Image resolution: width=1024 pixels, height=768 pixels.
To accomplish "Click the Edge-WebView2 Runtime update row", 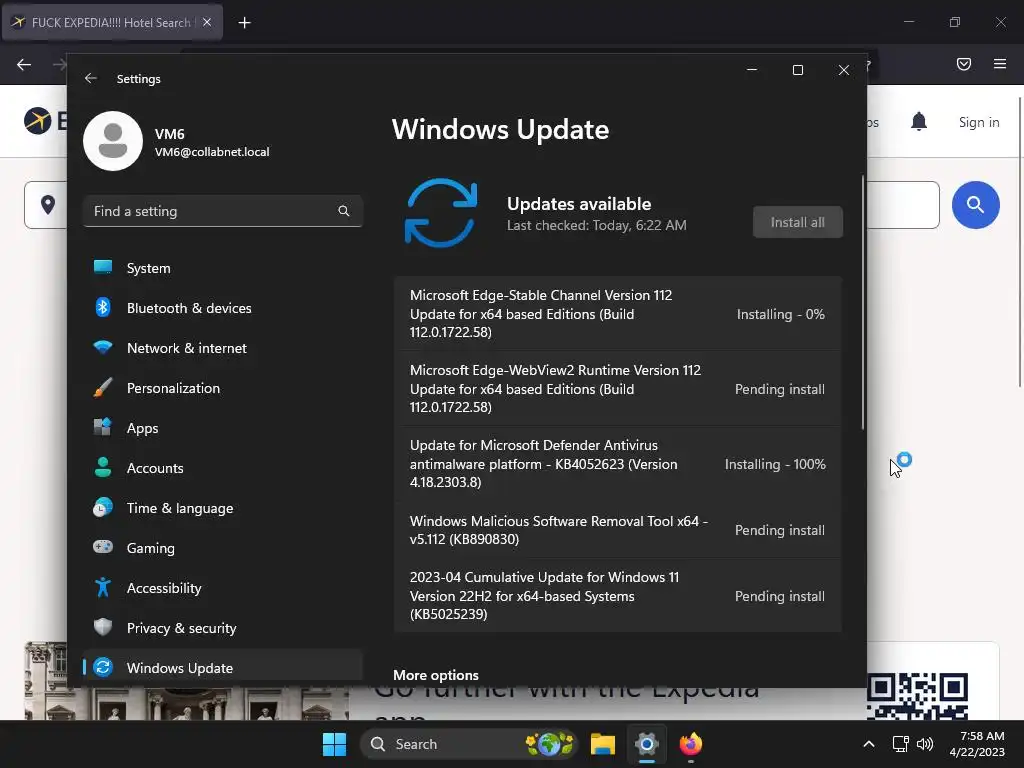I will click(618, 389).
